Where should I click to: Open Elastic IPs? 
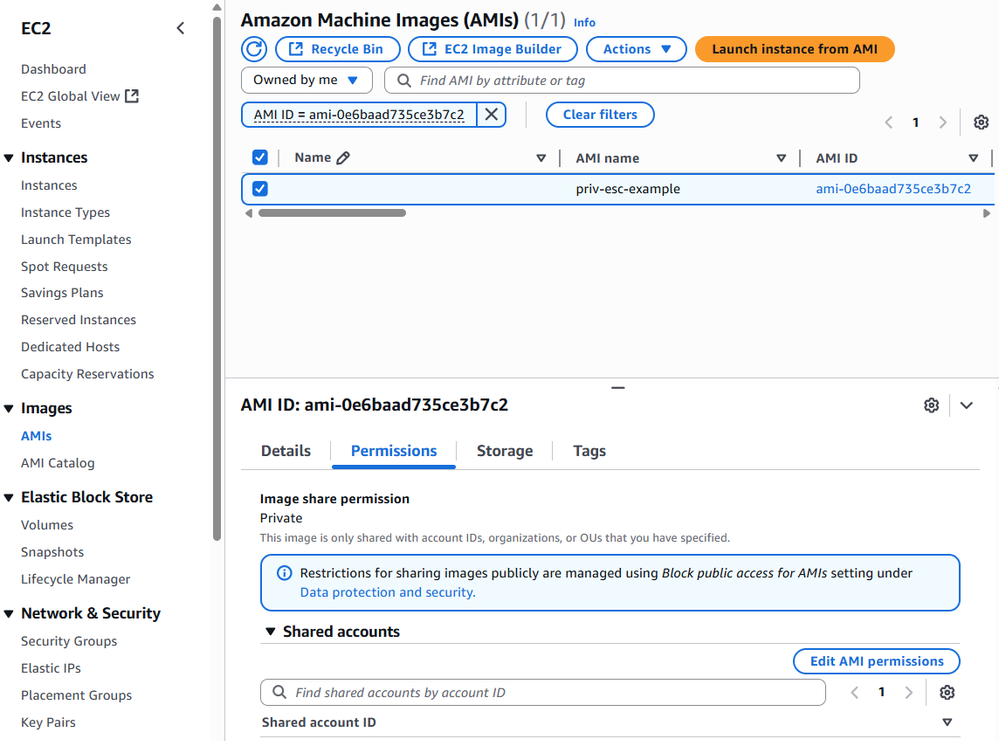[x=51, y=668]
